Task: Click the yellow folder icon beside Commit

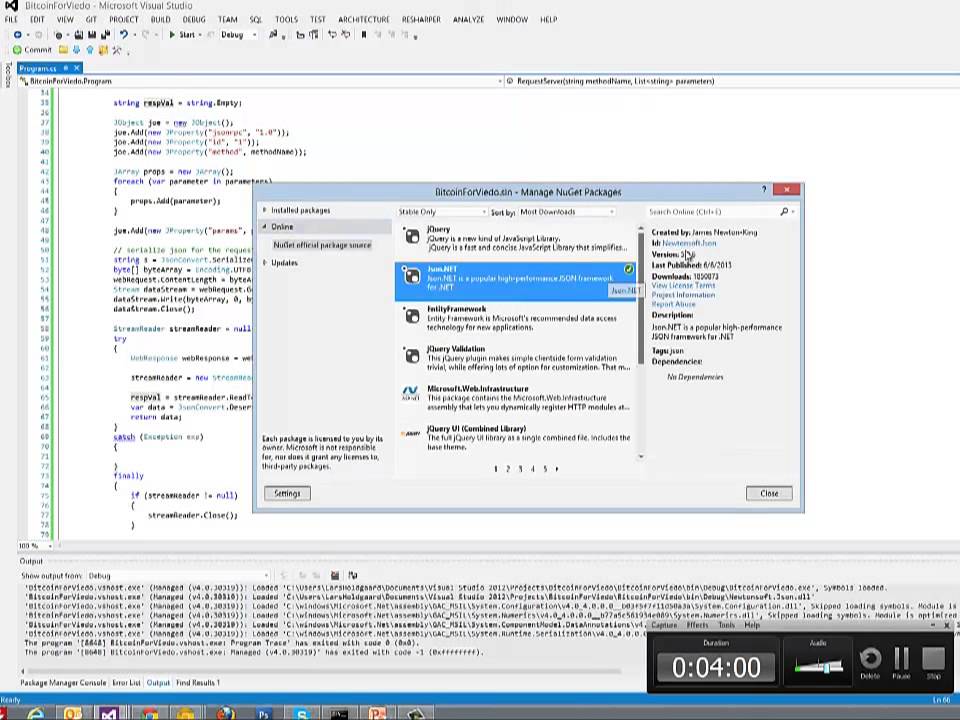Action: [63, 50]
